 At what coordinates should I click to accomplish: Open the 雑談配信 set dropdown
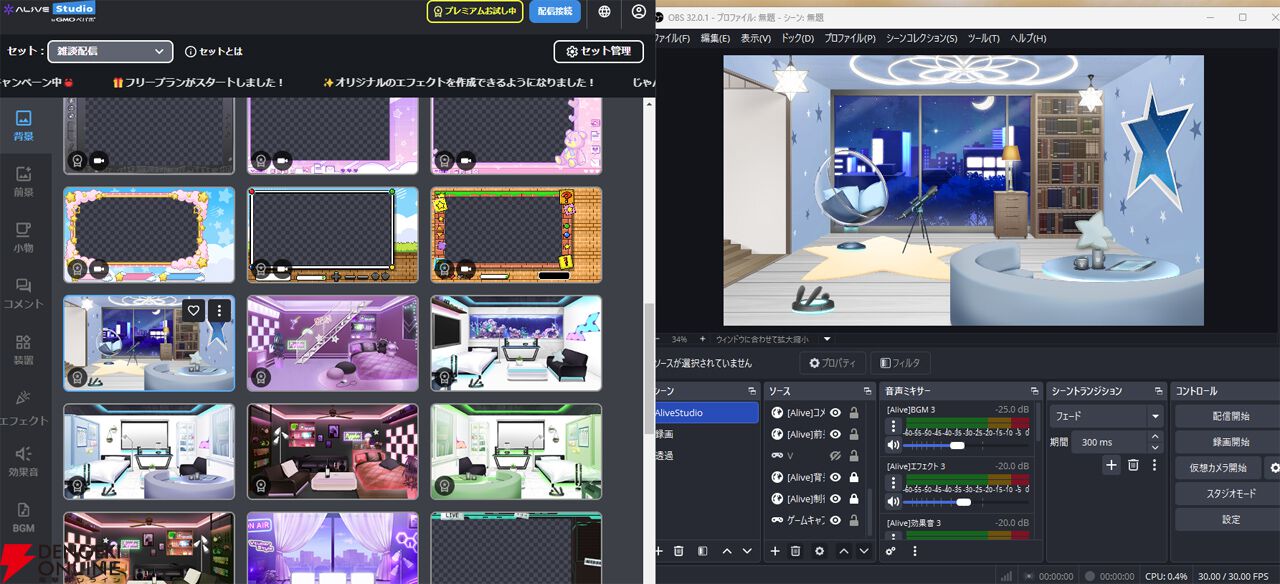pos(110,51)
